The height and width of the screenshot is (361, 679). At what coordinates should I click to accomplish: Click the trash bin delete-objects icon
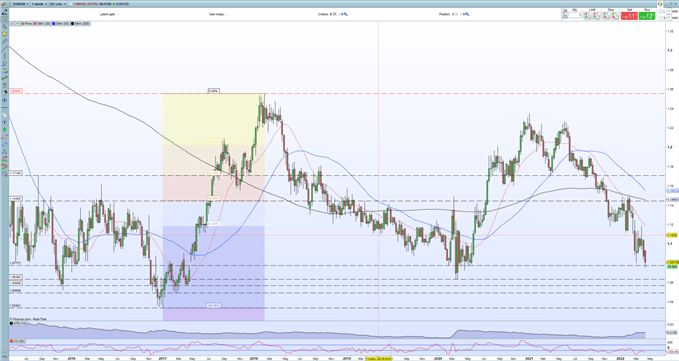[4, 85]
